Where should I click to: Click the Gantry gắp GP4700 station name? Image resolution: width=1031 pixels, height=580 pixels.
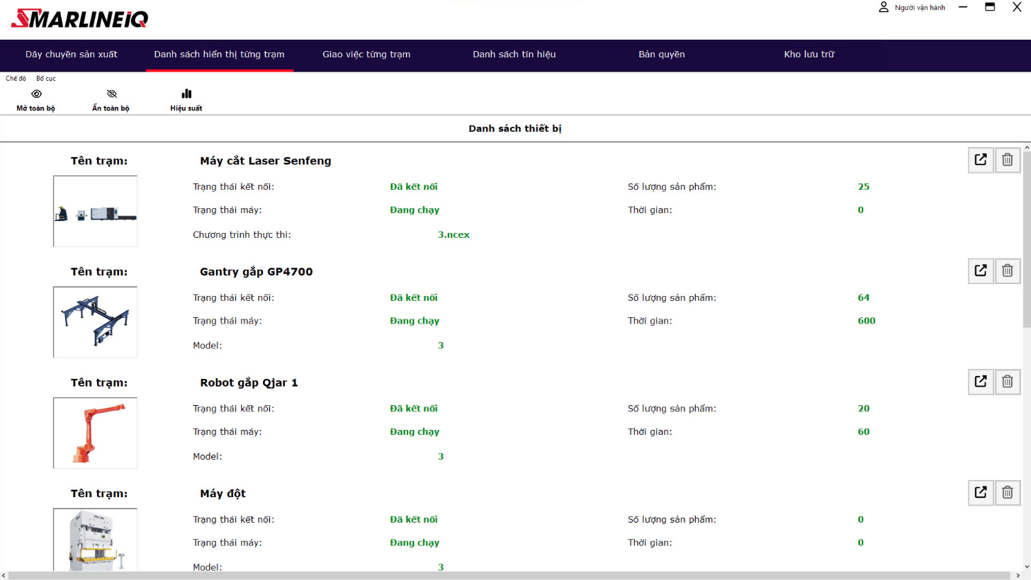point(256,272)
